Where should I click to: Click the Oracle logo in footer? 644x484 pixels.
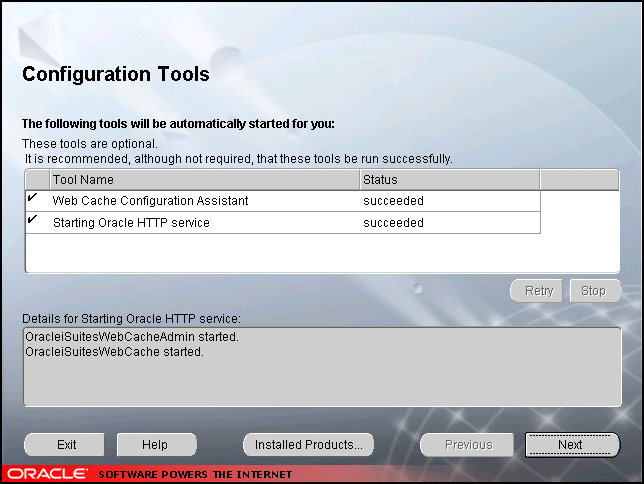pos(48,474)
